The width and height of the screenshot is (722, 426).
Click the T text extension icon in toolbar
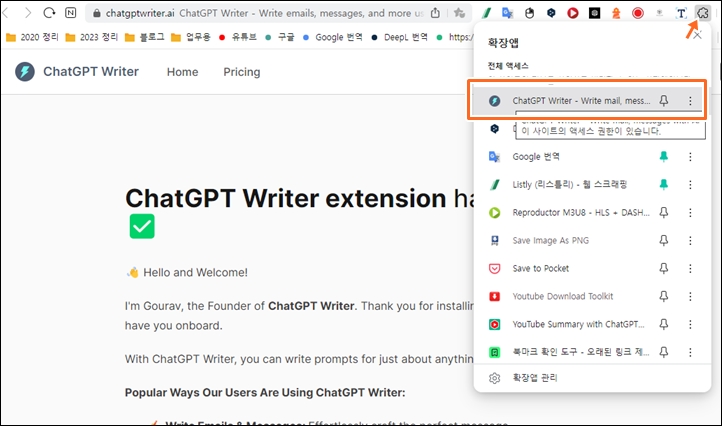click(681, 13)
